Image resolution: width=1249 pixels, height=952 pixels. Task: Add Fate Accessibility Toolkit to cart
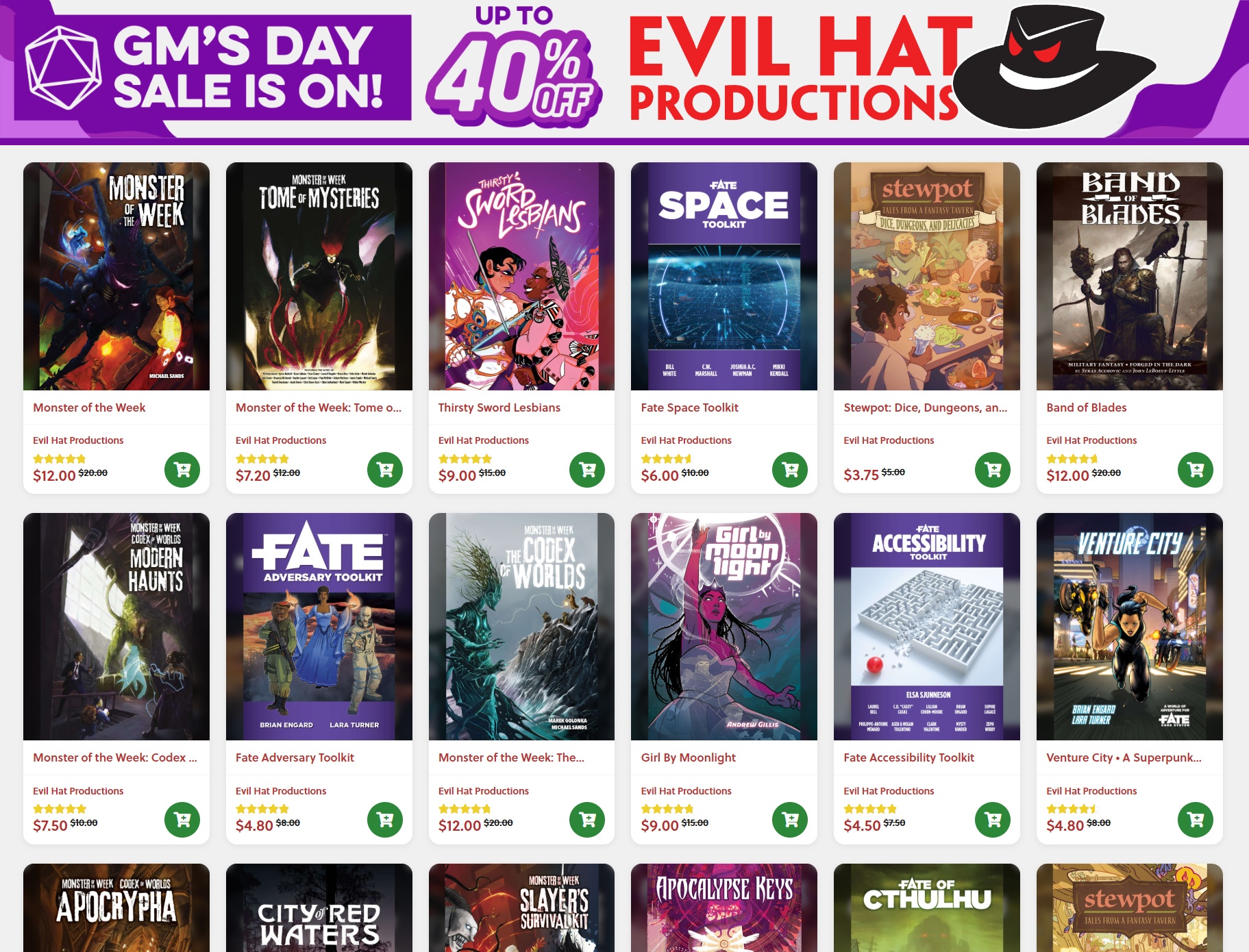(993, 820)
